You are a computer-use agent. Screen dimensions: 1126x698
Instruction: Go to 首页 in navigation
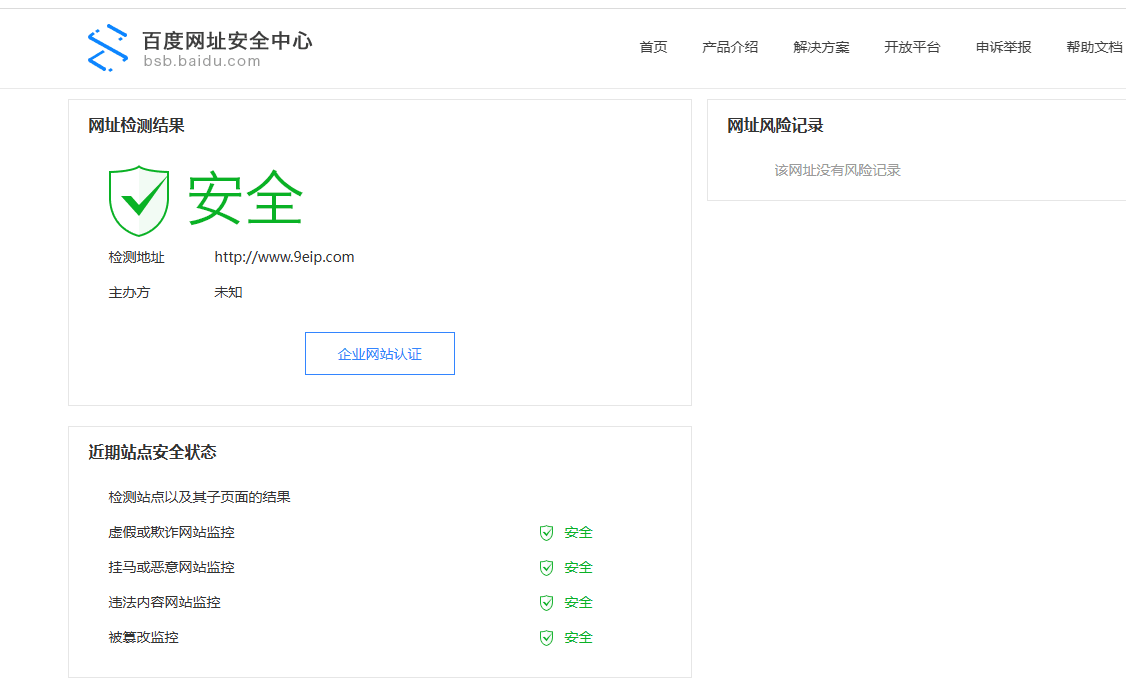(653, 47)
